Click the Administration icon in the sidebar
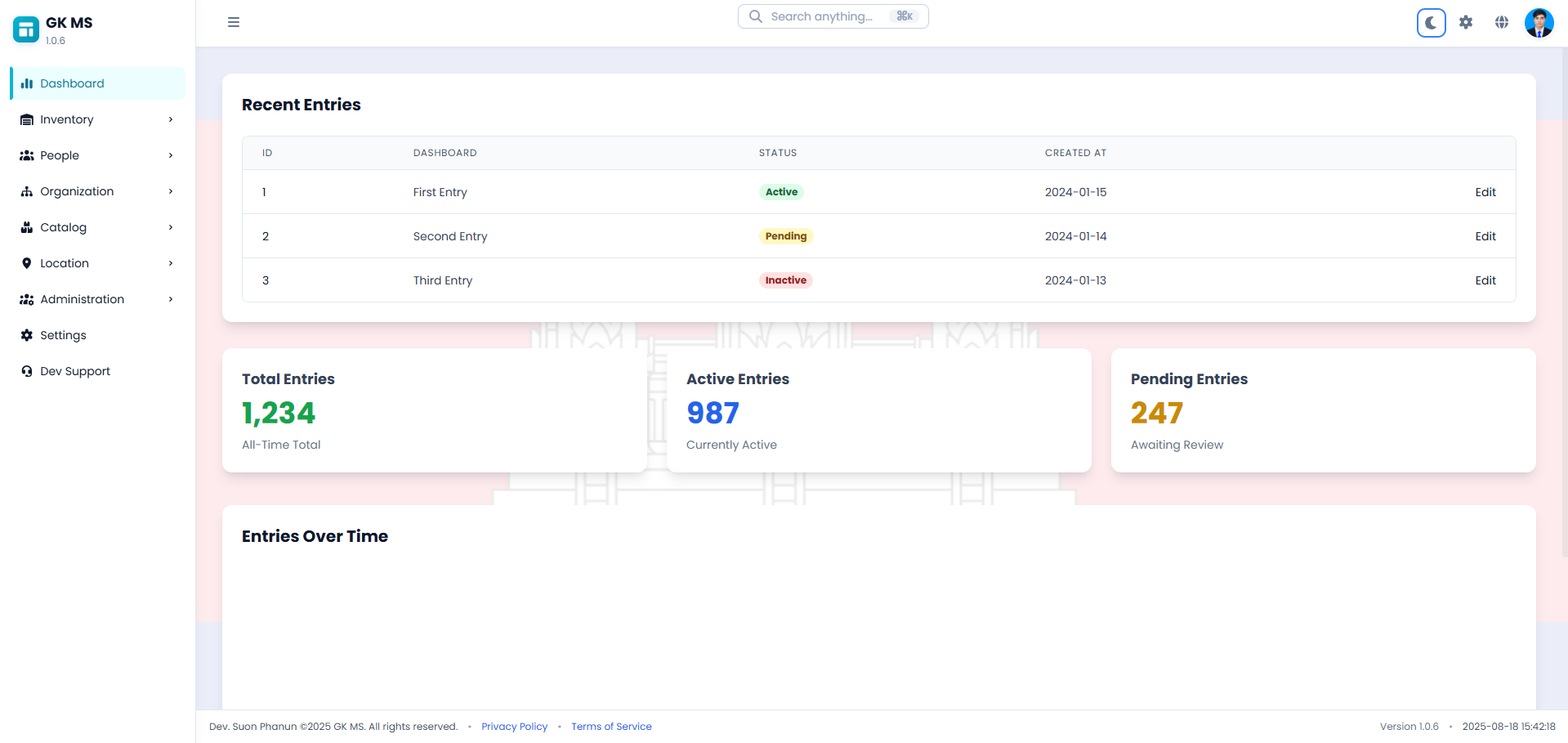Image resolution: width=1568 pixels, height=743 pixels. 27,299
